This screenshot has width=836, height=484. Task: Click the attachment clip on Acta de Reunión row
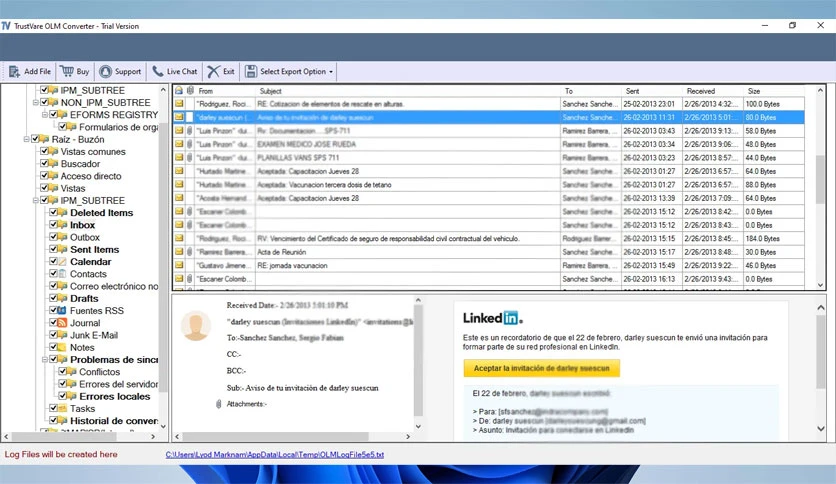(x=190, y=252)
